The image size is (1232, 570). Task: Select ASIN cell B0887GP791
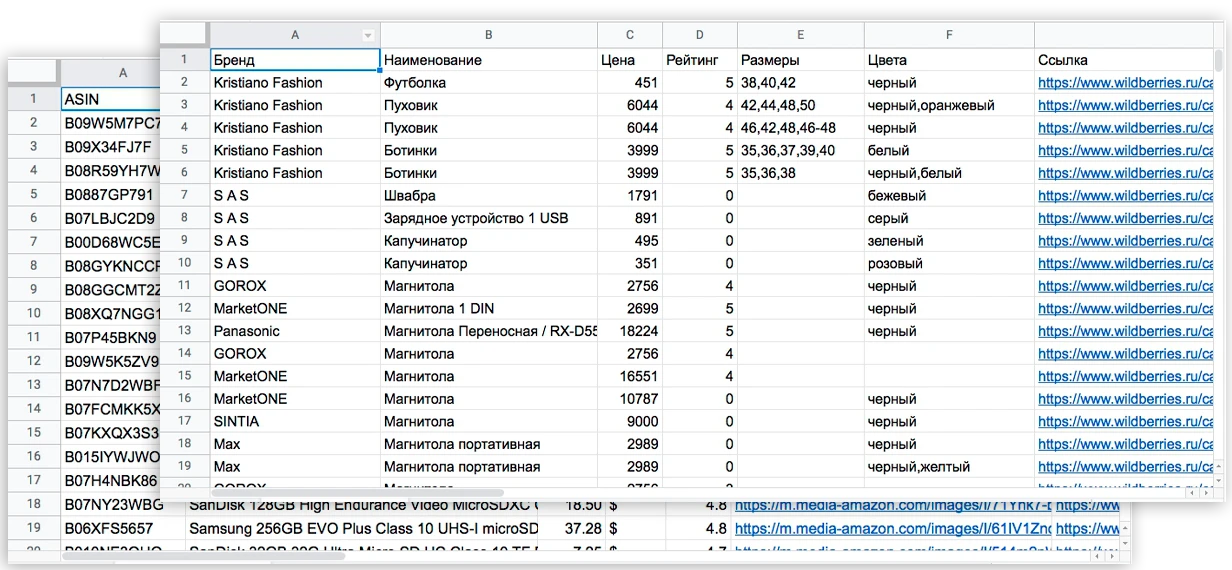[110, 194]
